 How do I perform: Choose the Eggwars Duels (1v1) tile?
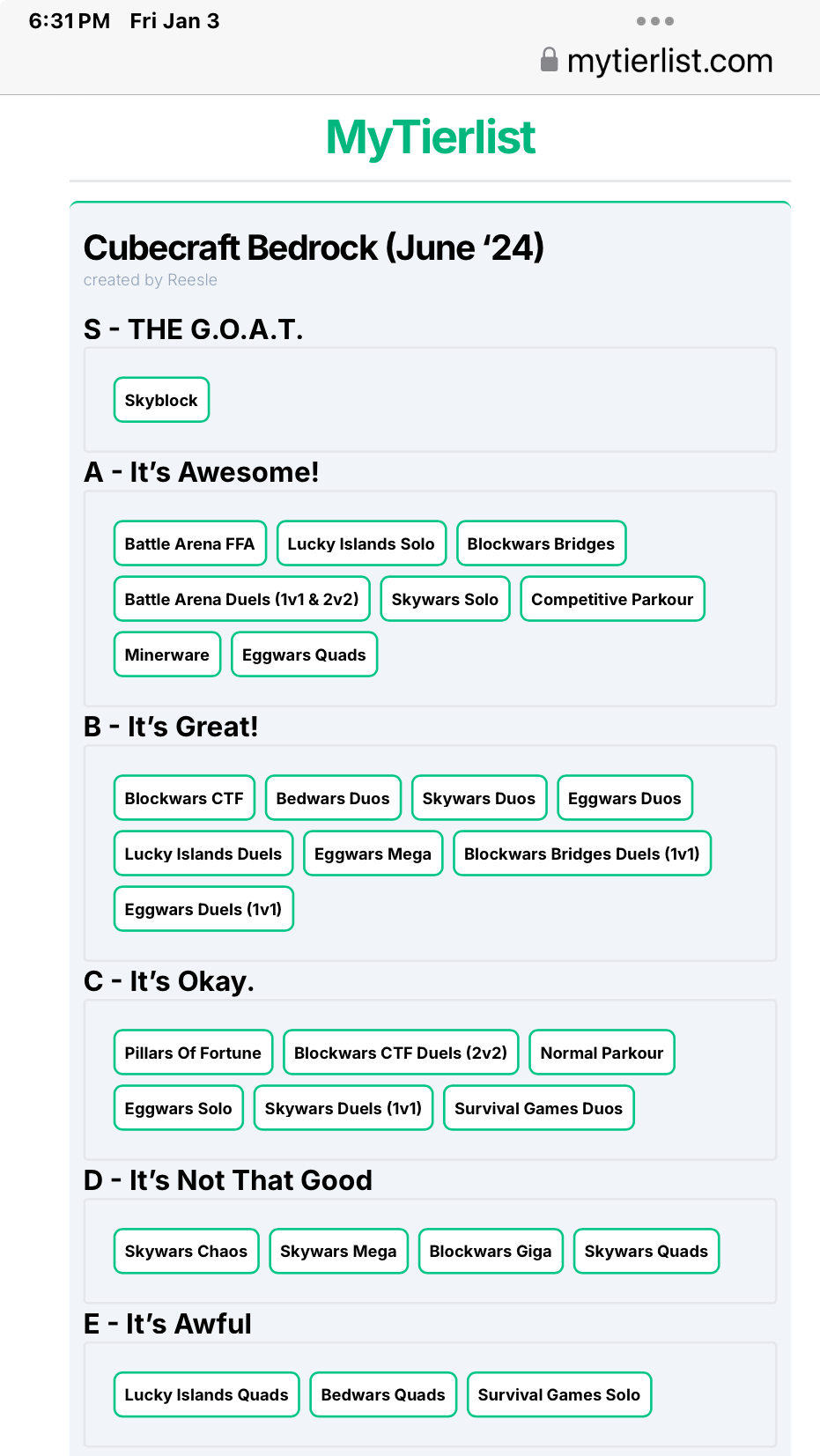[x=203, y=909]
